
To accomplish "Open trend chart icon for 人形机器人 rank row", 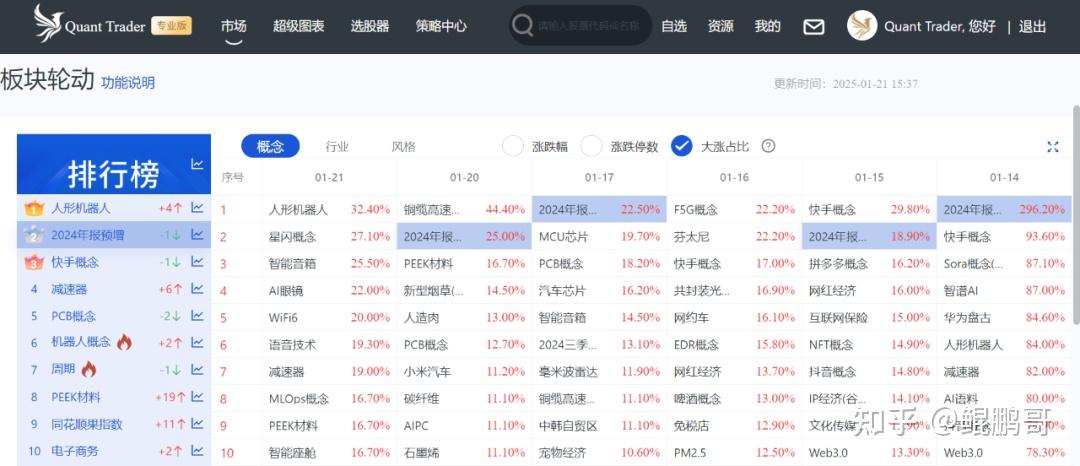I will (x=197, y=207).
